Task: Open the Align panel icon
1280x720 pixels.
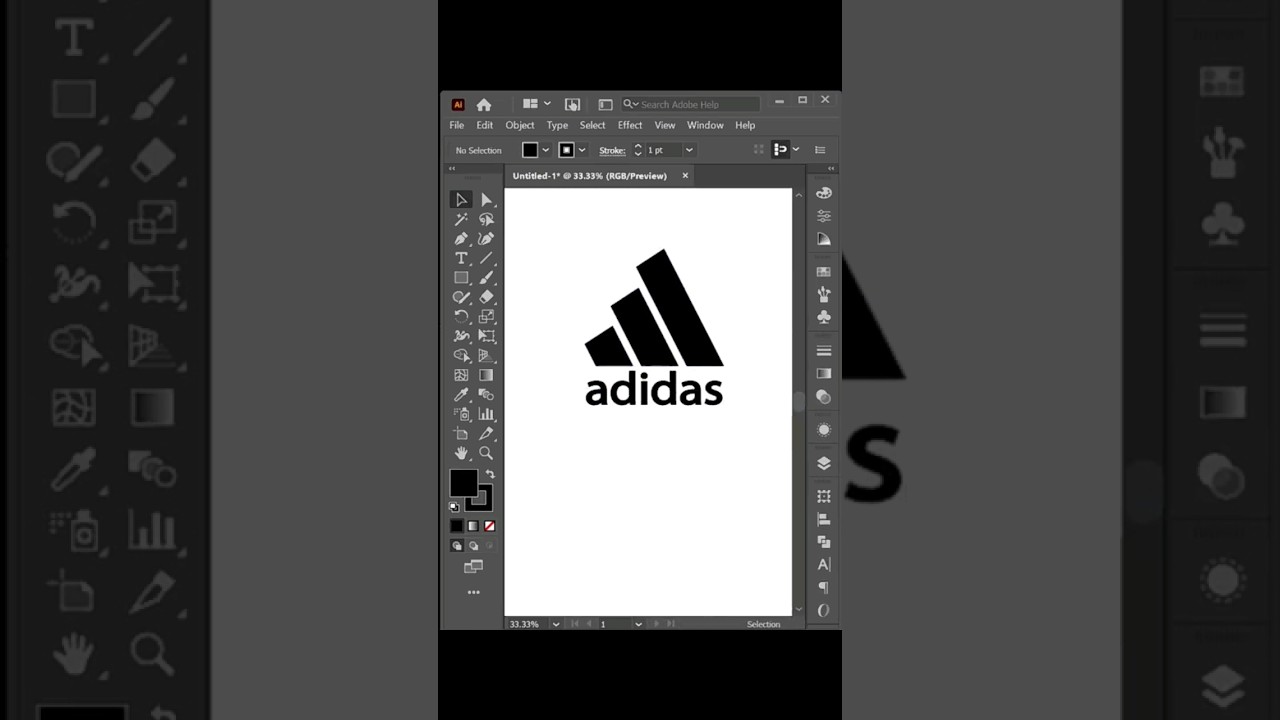Action: click(x=824, y=519)
